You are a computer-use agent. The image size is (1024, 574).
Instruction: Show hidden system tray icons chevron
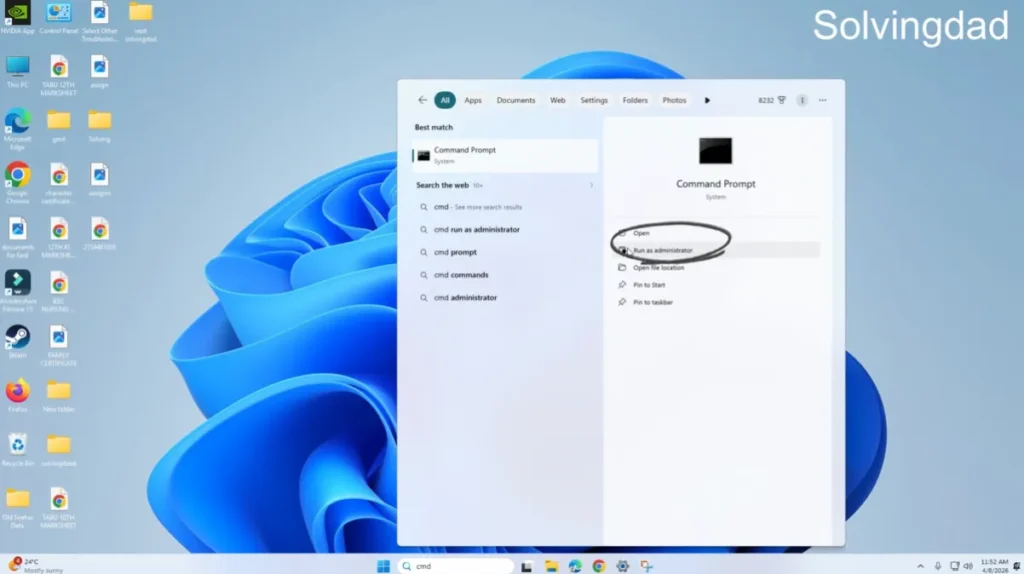(x=937, y=566)
